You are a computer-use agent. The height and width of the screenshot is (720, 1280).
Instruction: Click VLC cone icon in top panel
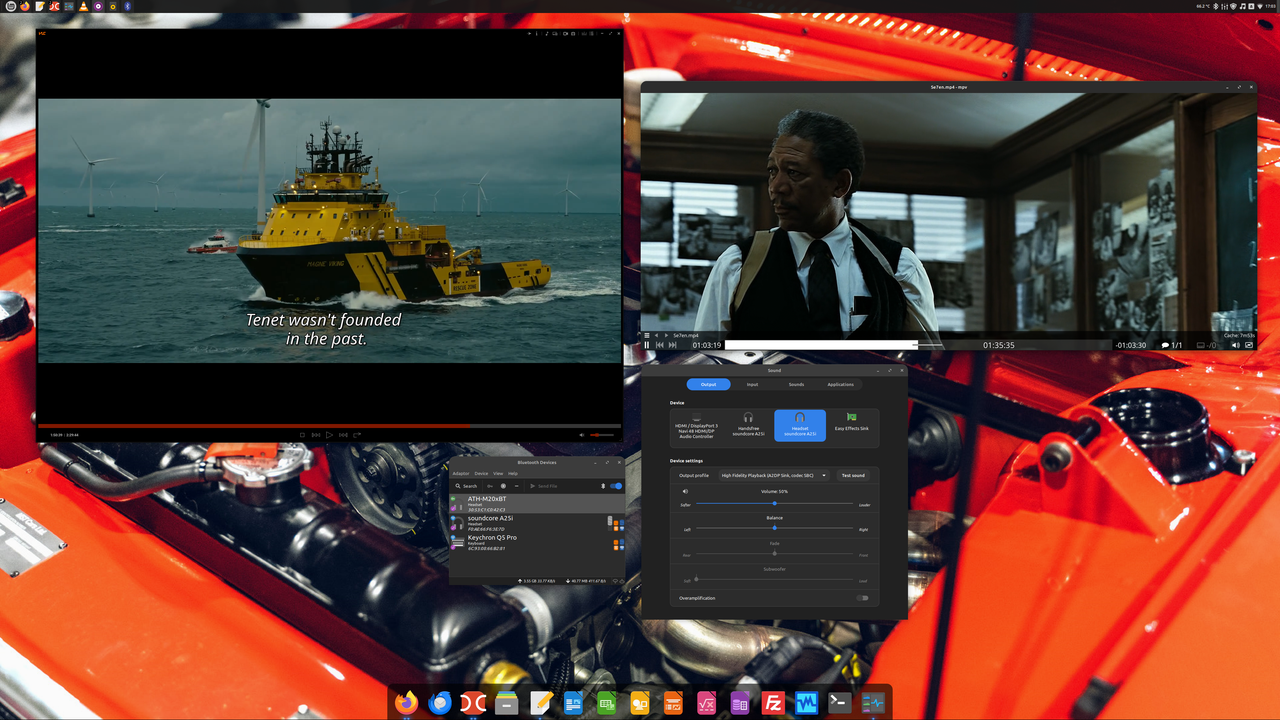(84, 6)
